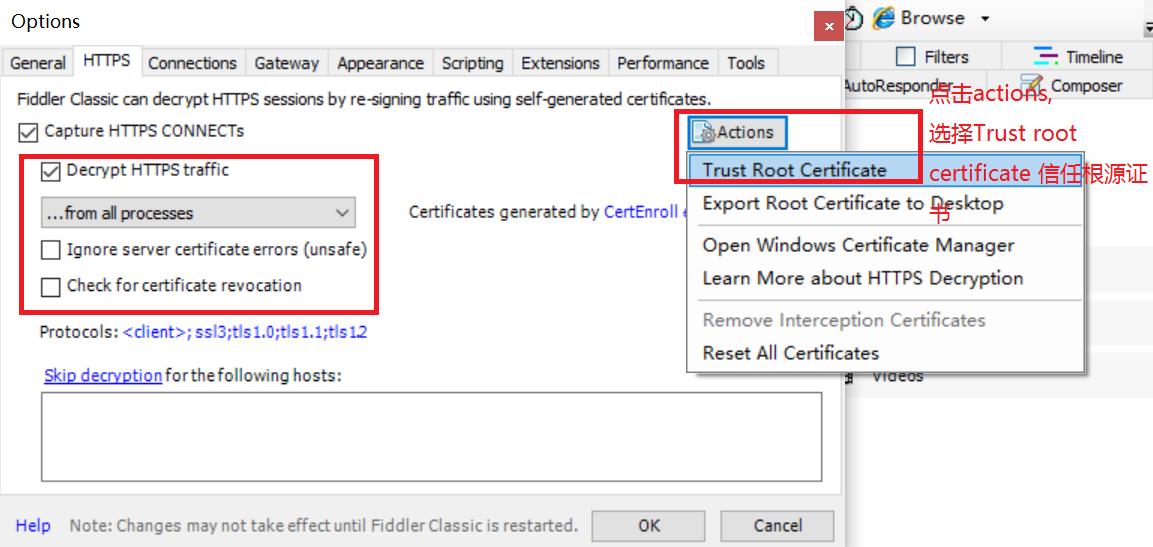Close the Options dialog
1153x547 pixels.
(x=829, y=26)
